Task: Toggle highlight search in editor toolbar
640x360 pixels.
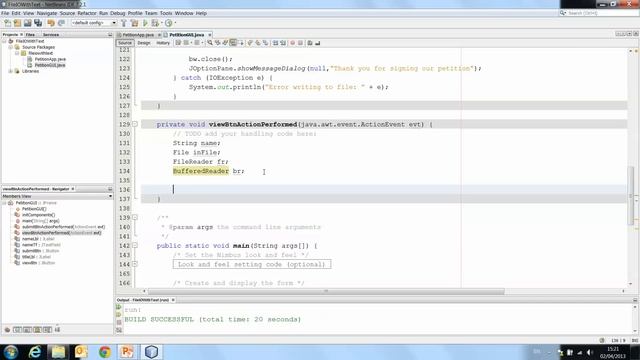Action: click(x=233, y=43)
